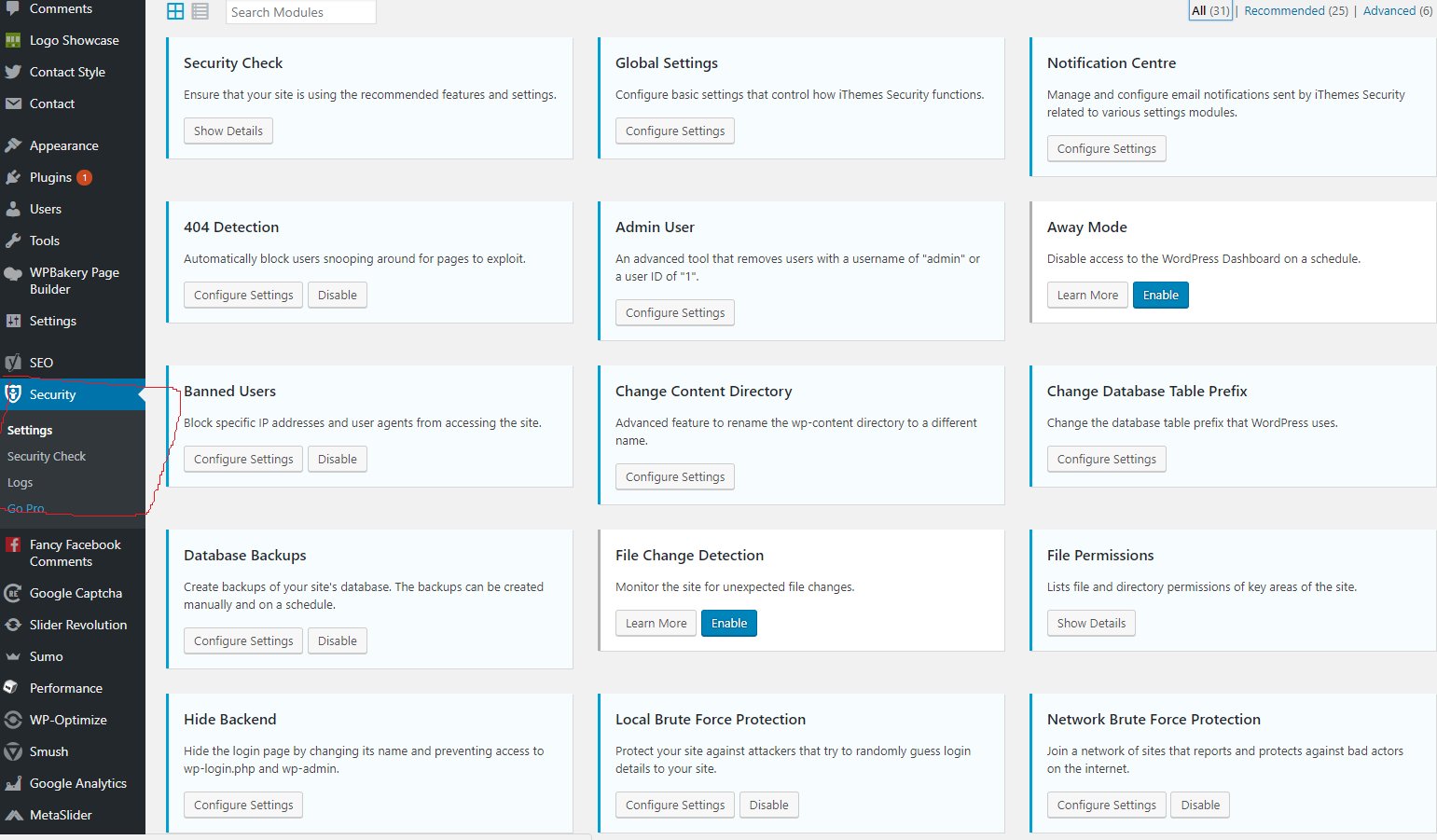The image size is (1437, 840).
Task: Configure Settings for Change Content Directory
Action: tap(675, 477)
